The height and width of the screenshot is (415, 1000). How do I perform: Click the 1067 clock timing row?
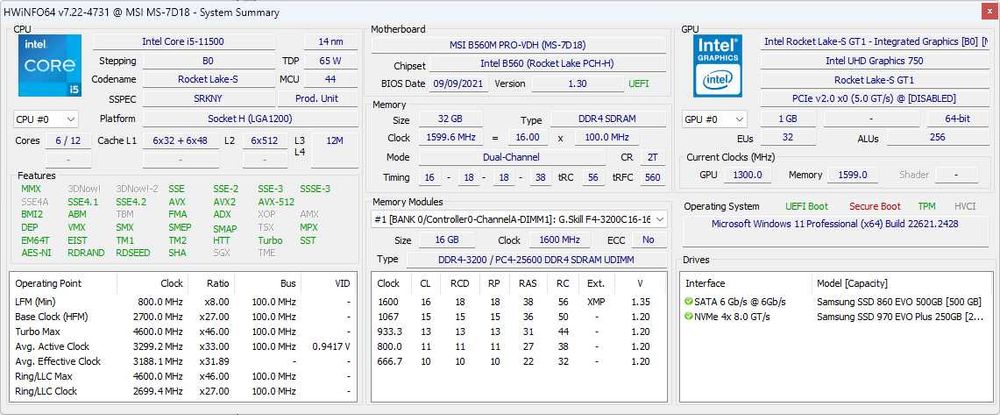coord(519,316)
